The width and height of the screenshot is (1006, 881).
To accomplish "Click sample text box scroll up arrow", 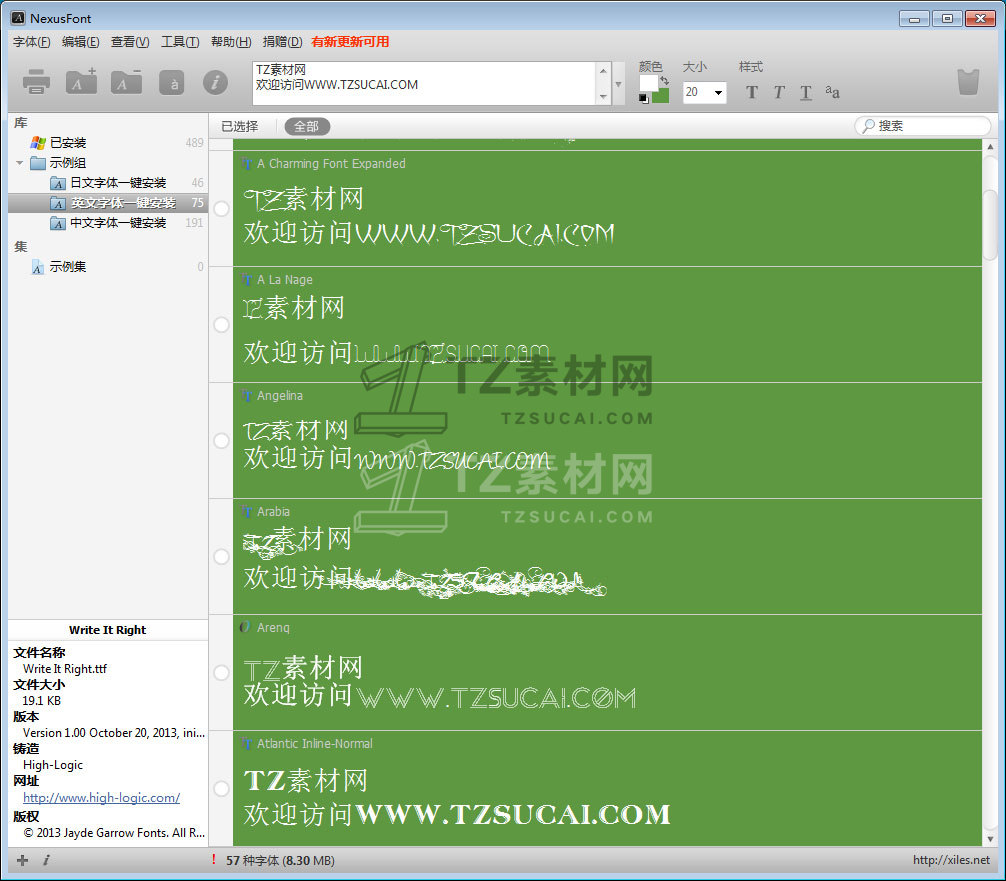I will [x=603, y=71].
